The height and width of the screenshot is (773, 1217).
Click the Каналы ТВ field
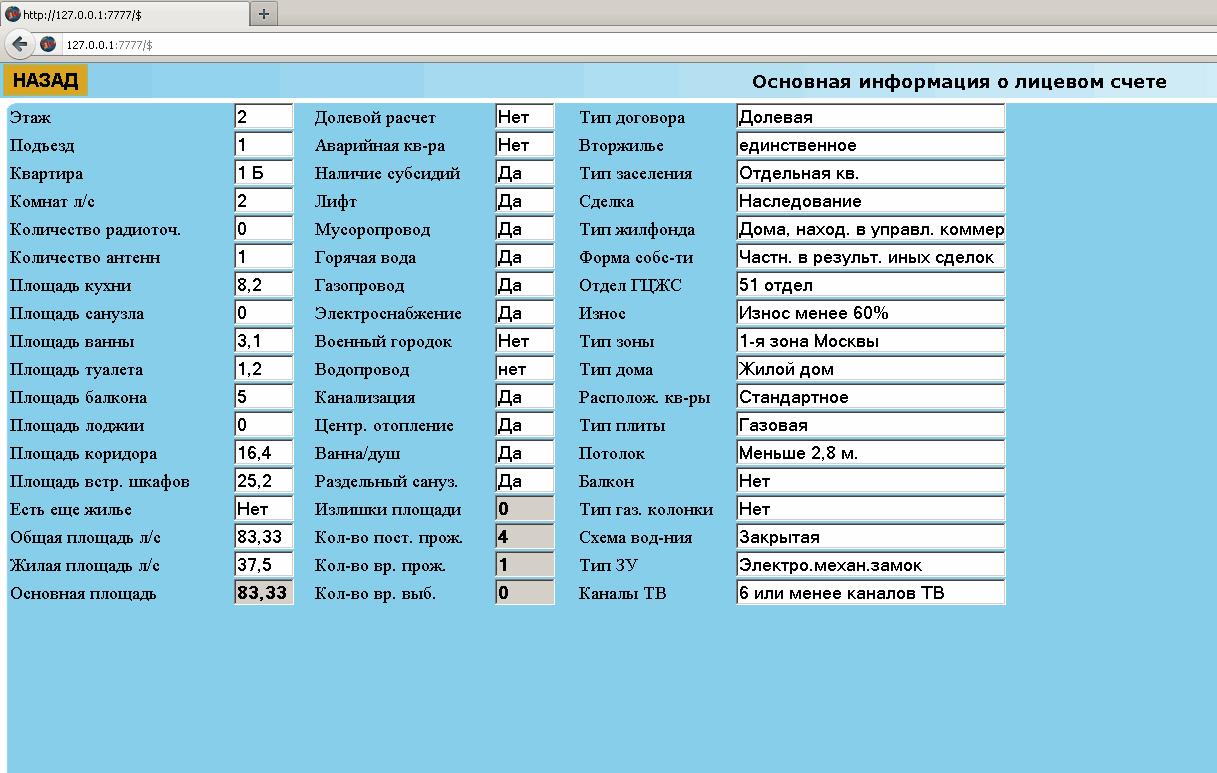tap(871, 593)
